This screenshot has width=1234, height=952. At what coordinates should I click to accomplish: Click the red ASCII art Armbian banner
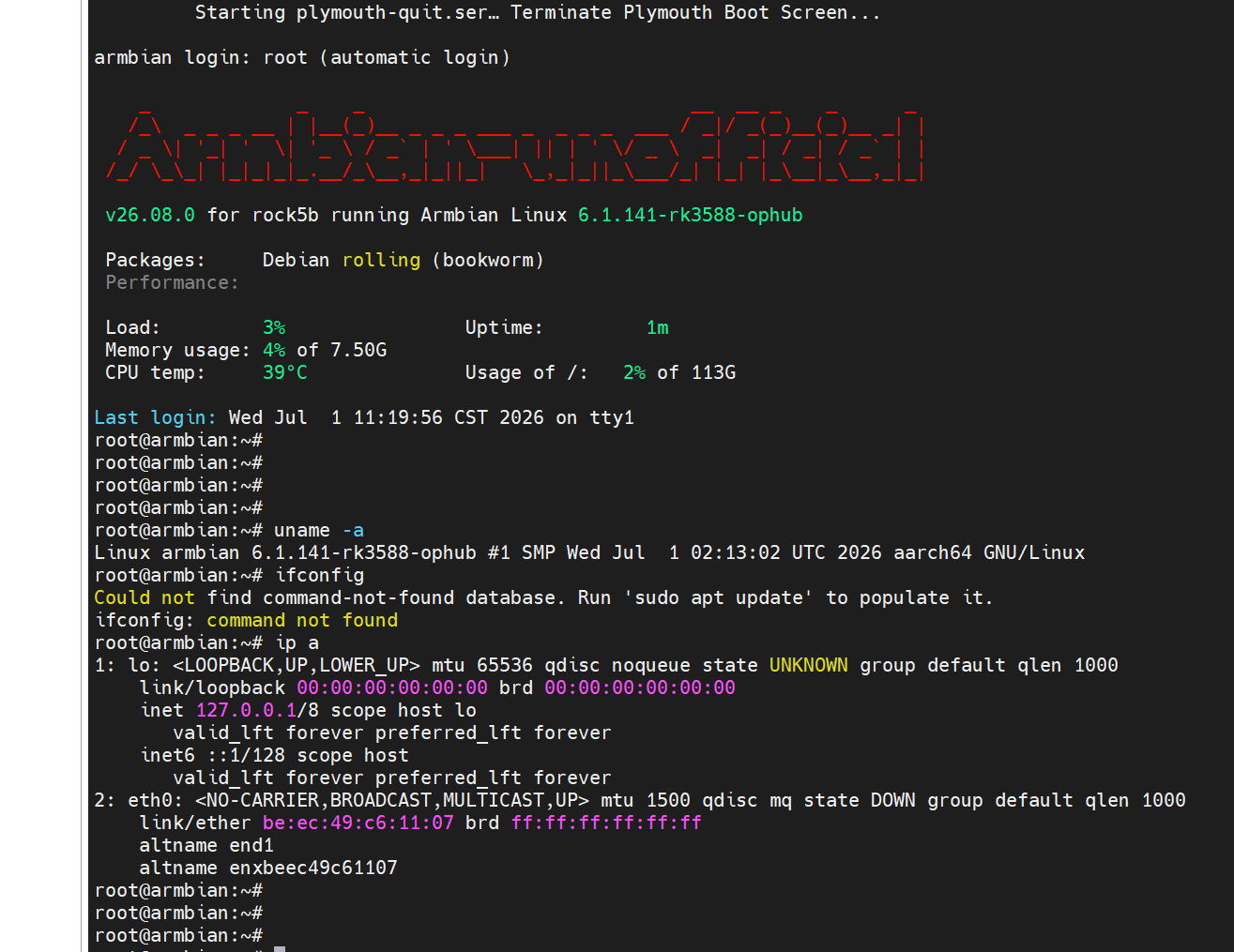tap(514, 145)
